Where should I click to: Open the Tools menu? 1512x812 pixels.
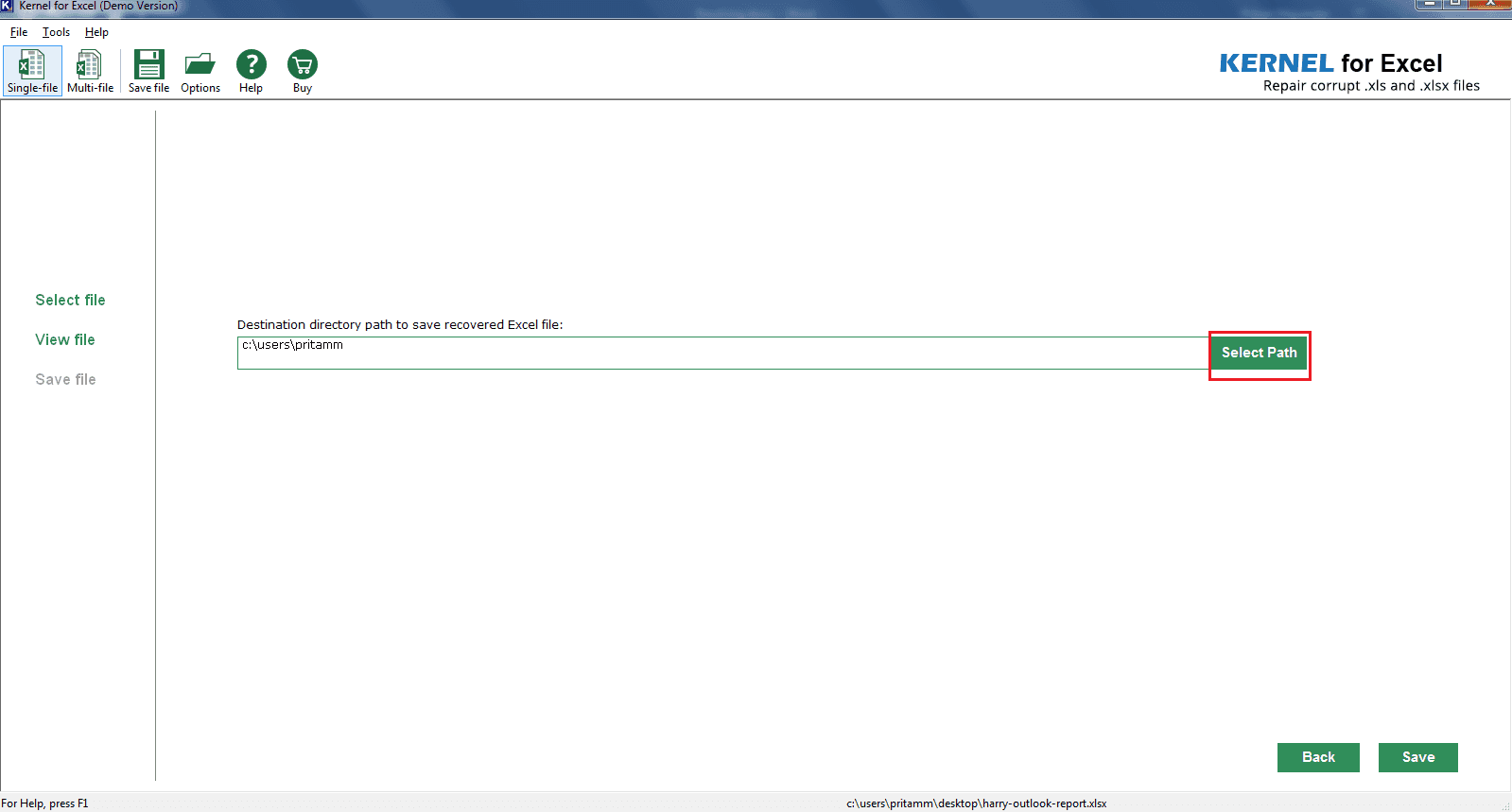pos(56,32)
